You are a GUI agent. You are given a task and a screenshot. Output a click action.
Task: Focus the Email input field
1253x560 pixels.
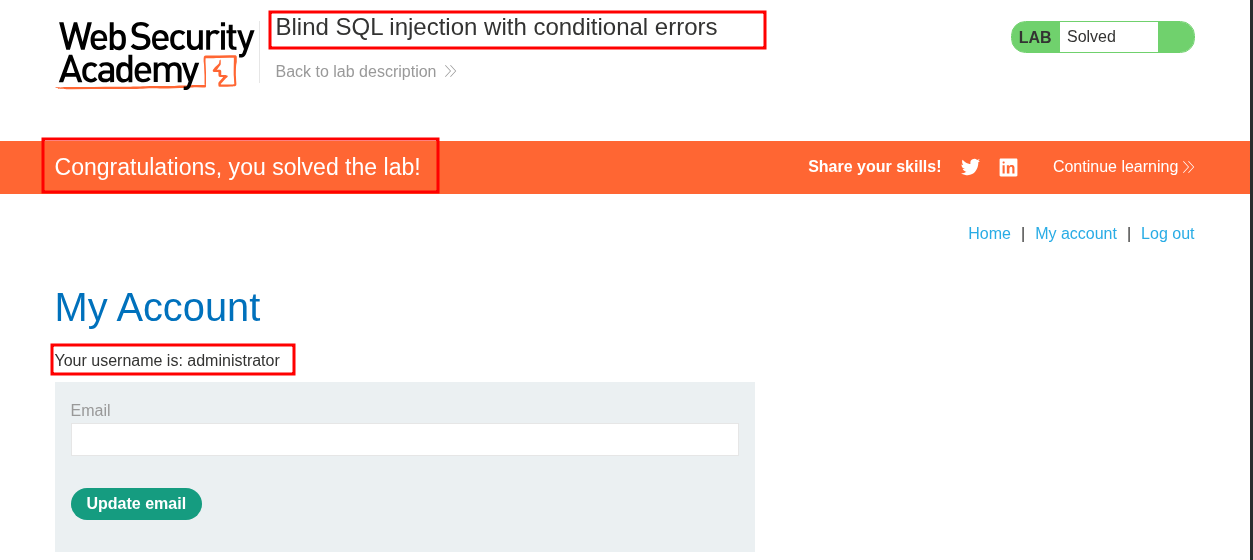tap(404, 440)
